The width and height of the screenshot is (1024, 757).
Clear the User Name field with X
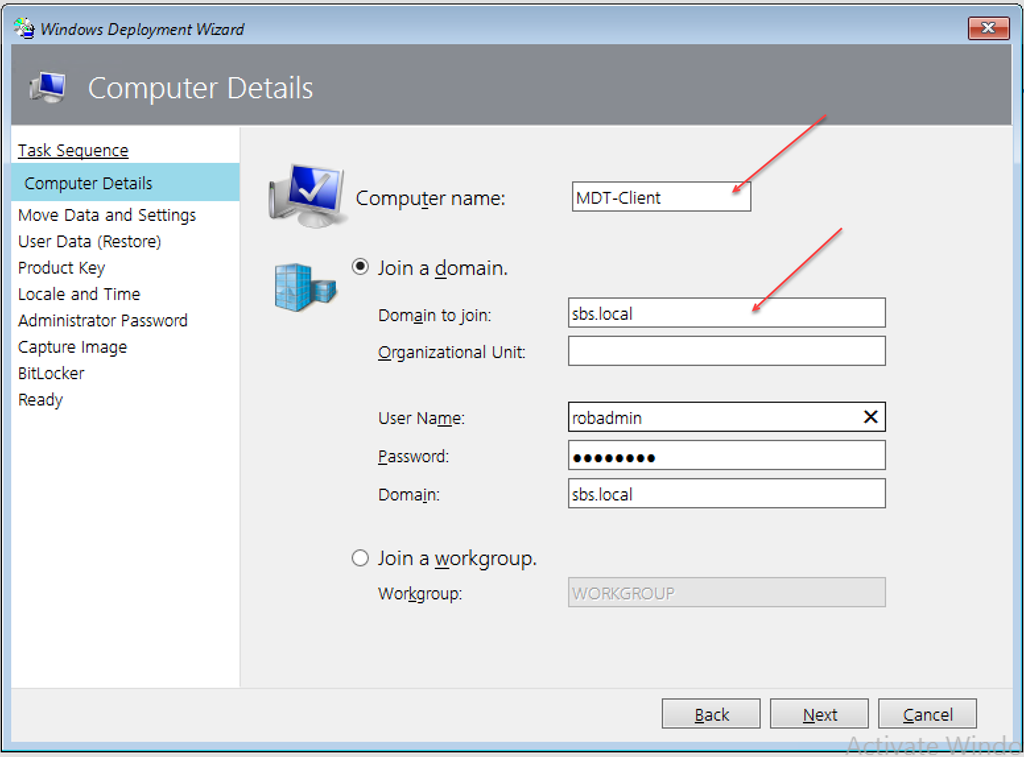[870, 418]
